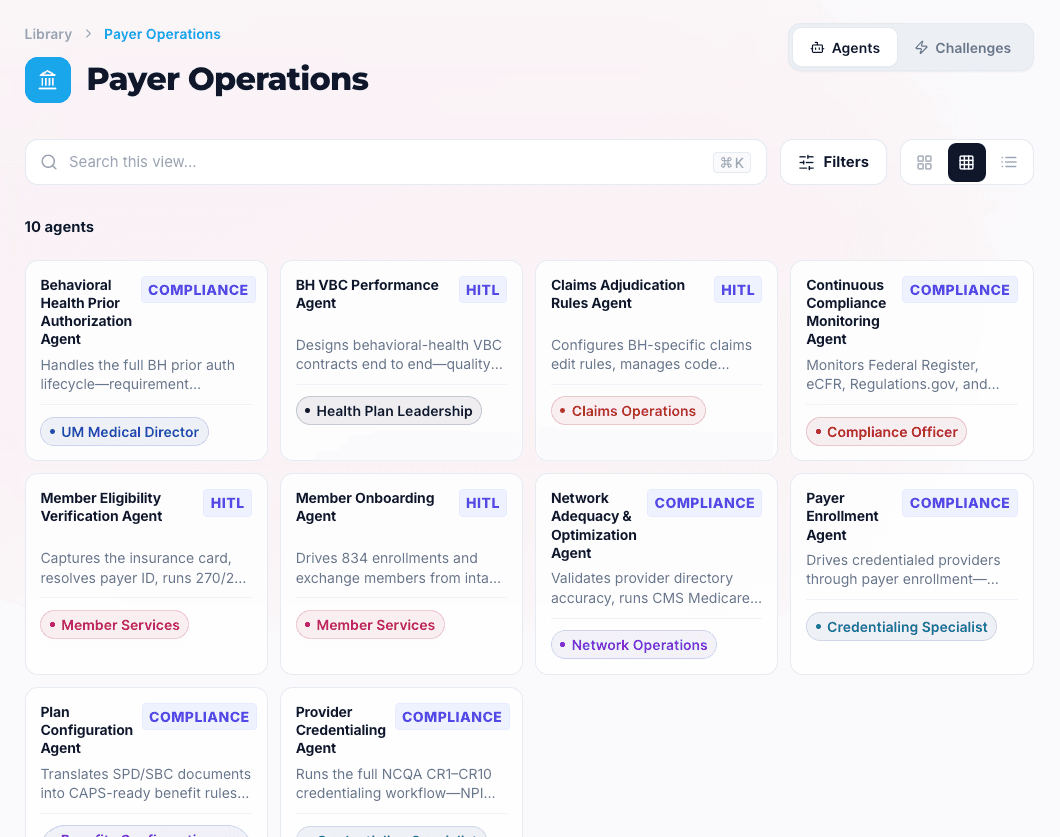Click 'Monitors Federal Register' description
Image resolution: width=1060 pixels, height=837 pixels.
click(x=902, y=375)
